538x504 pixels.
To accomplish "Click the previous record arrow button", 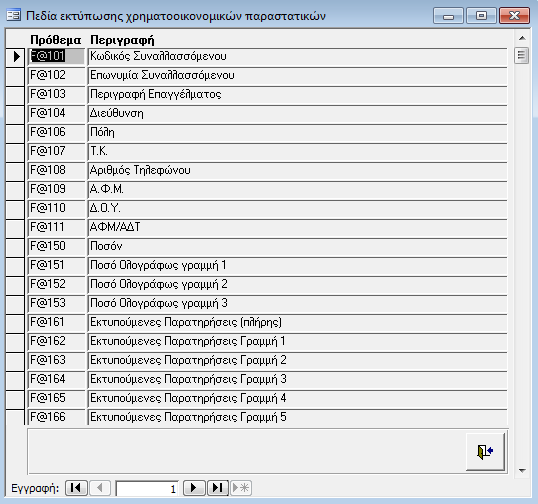I will 100,488.
